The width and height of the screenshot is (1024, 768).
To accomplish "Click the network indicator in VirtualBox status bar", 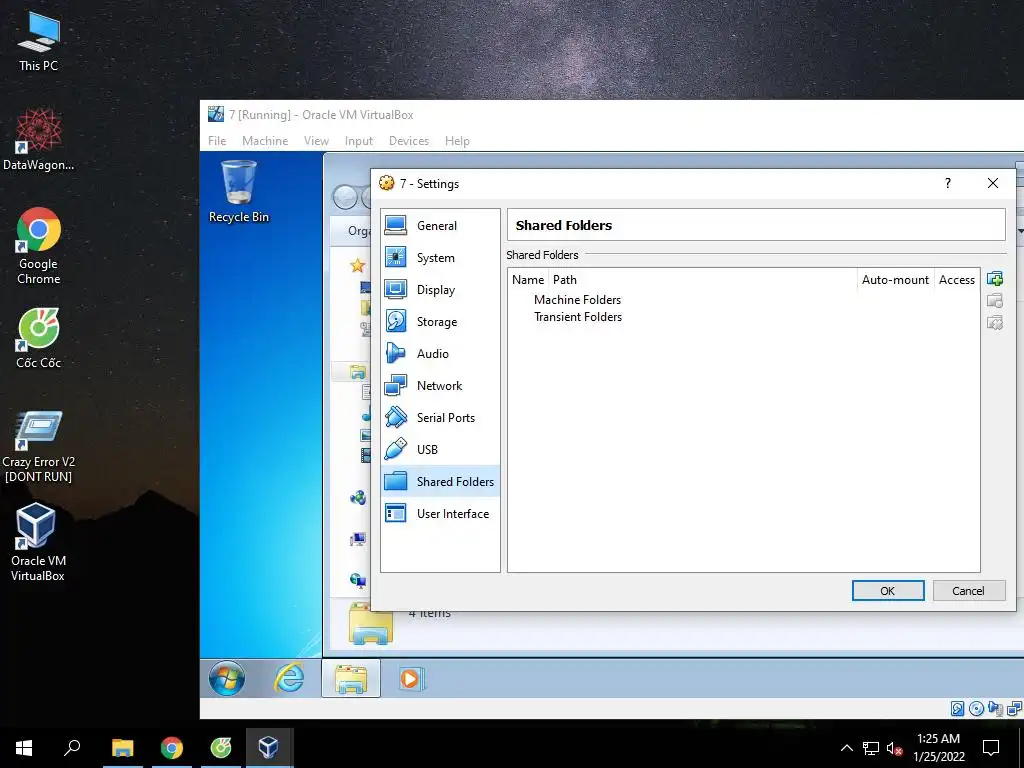I will (x=1014, y=709).
